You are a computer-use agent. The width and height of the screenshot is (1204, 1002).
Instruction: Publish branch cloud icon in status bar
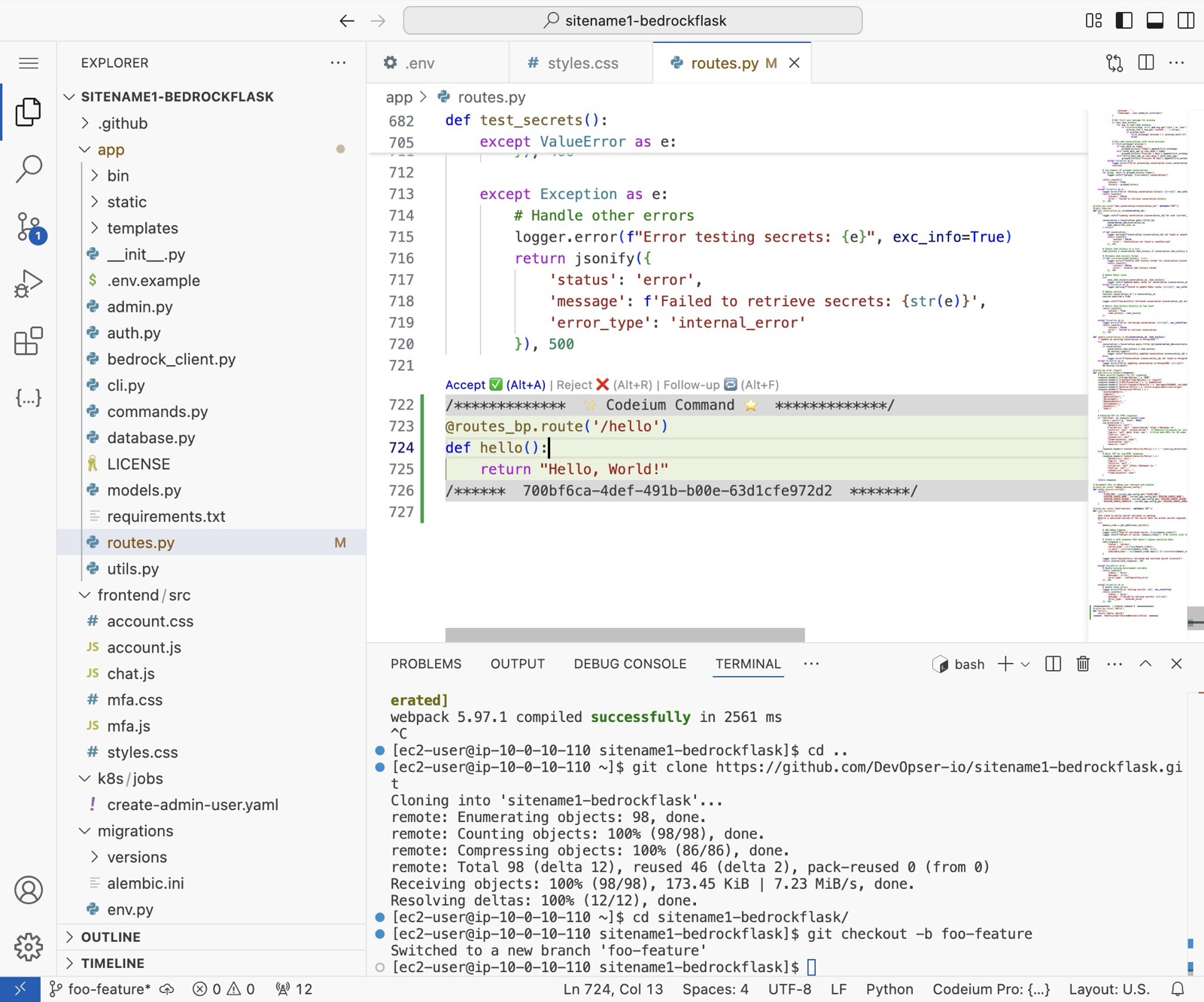(x=167, y=989)
